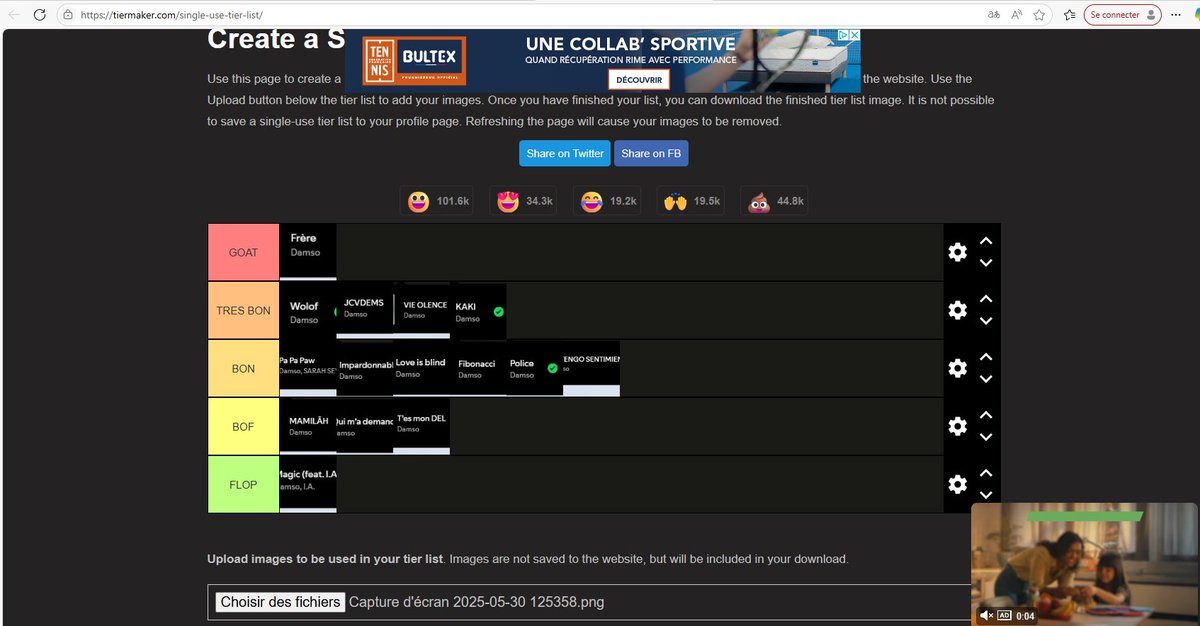Screen dimensions: 1200x626
Task: Add page to favorites star
Action: 1040,15
